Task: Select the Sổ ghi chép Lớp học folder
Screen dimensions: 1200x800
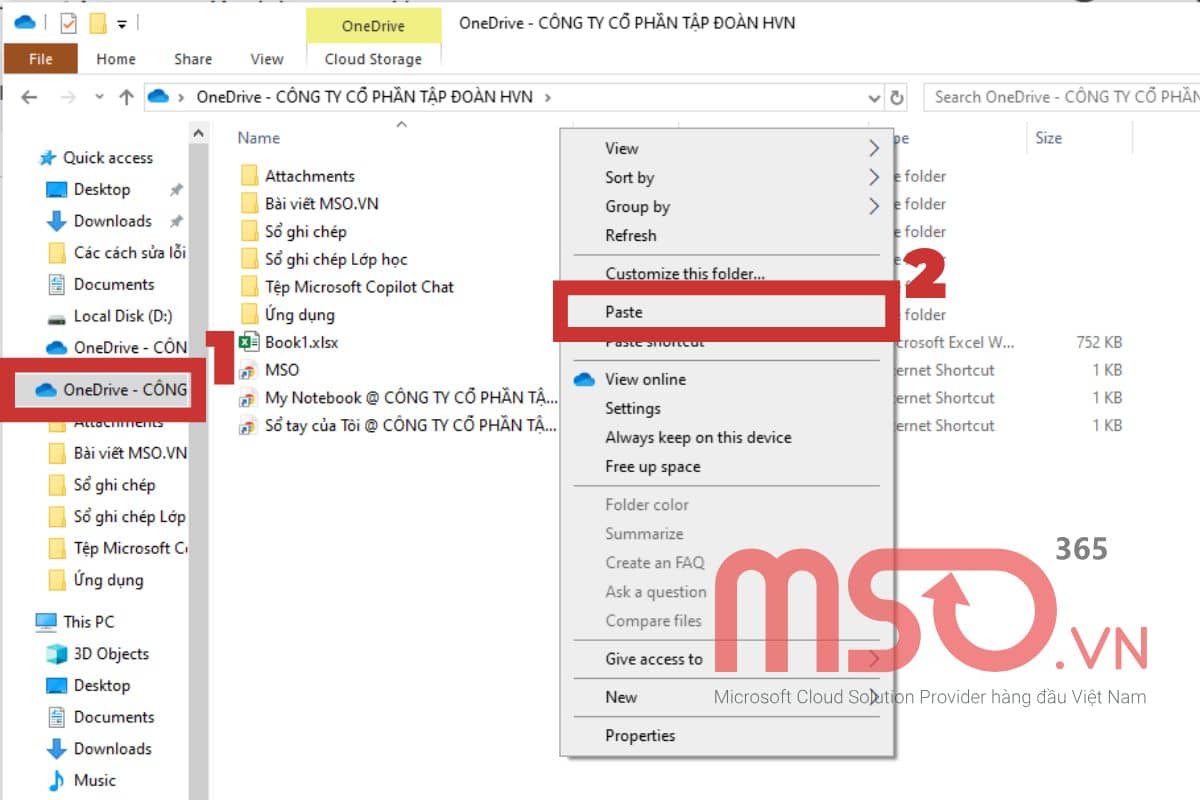Action: pos(336,259)
